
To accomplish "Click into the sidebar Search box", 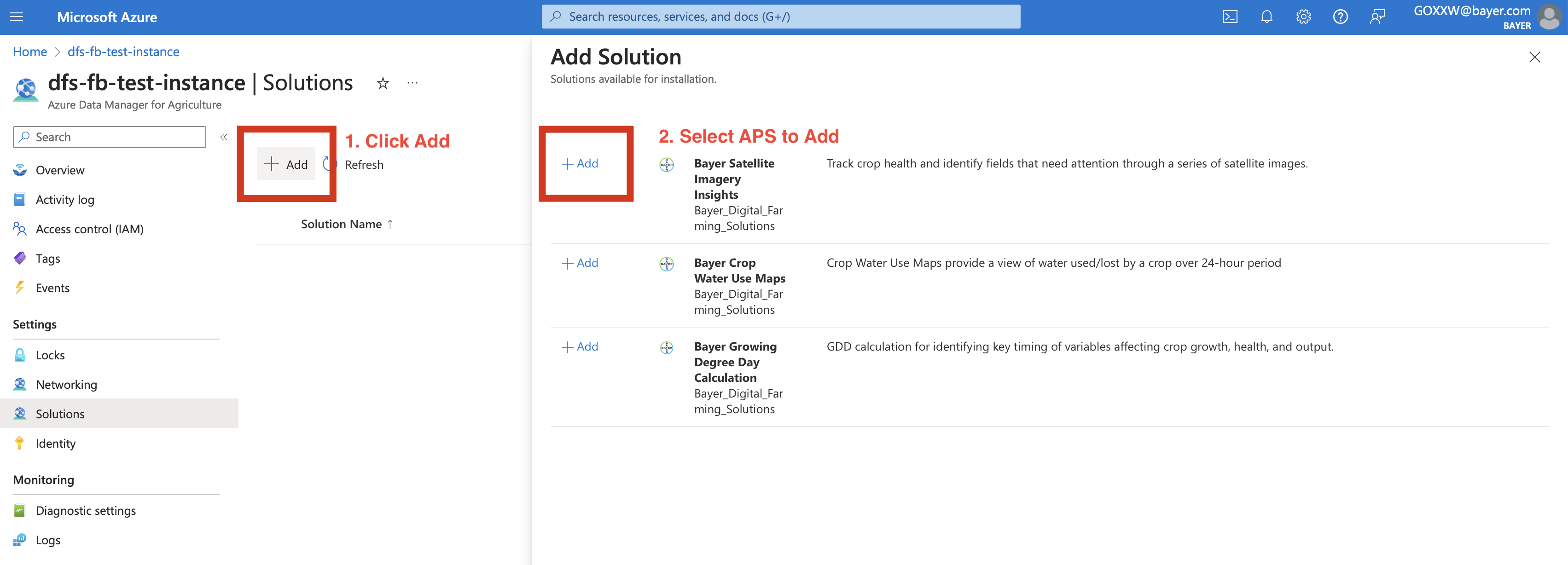I will [110, 137].
